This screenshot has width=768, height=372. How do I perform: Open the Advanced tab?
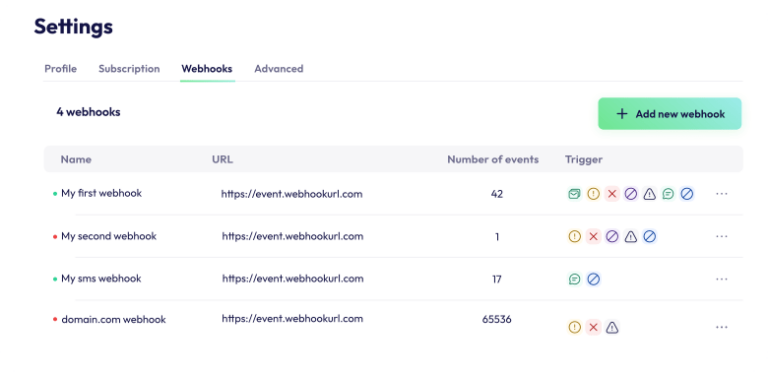(279, 69)
